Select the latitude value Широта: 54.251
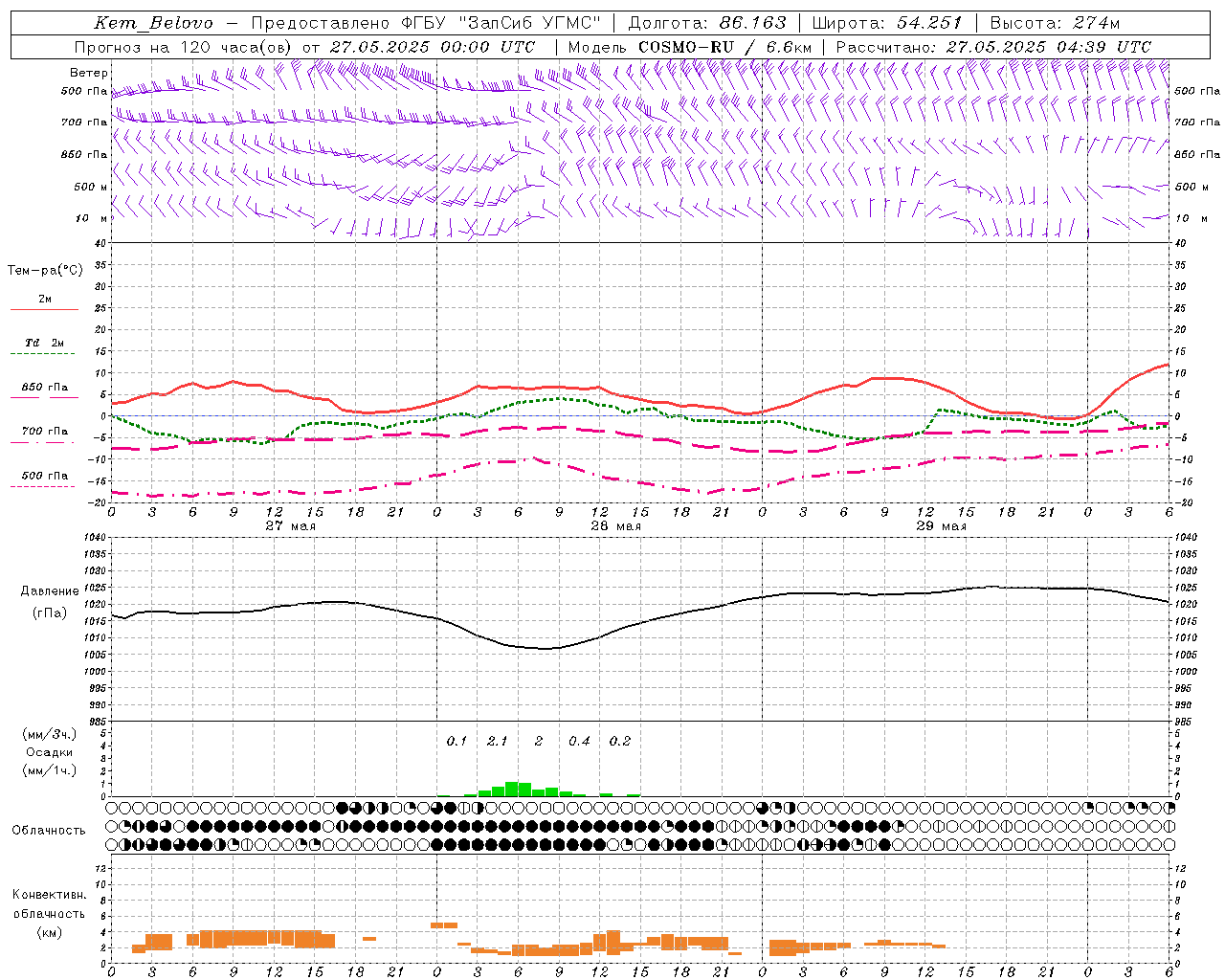 tap(886, 23)
